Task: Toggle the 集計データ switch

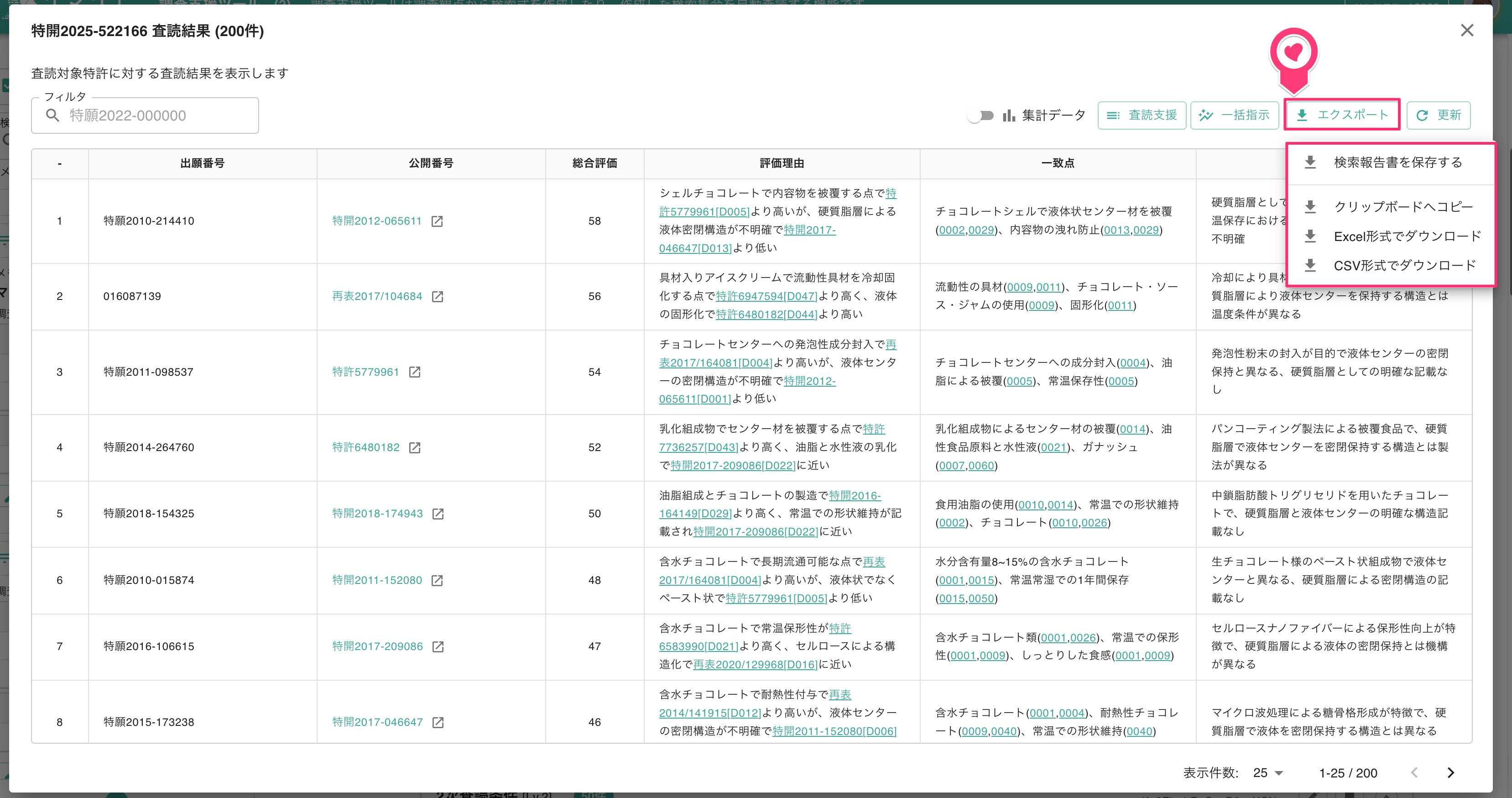Action: (x=981, y=115)
